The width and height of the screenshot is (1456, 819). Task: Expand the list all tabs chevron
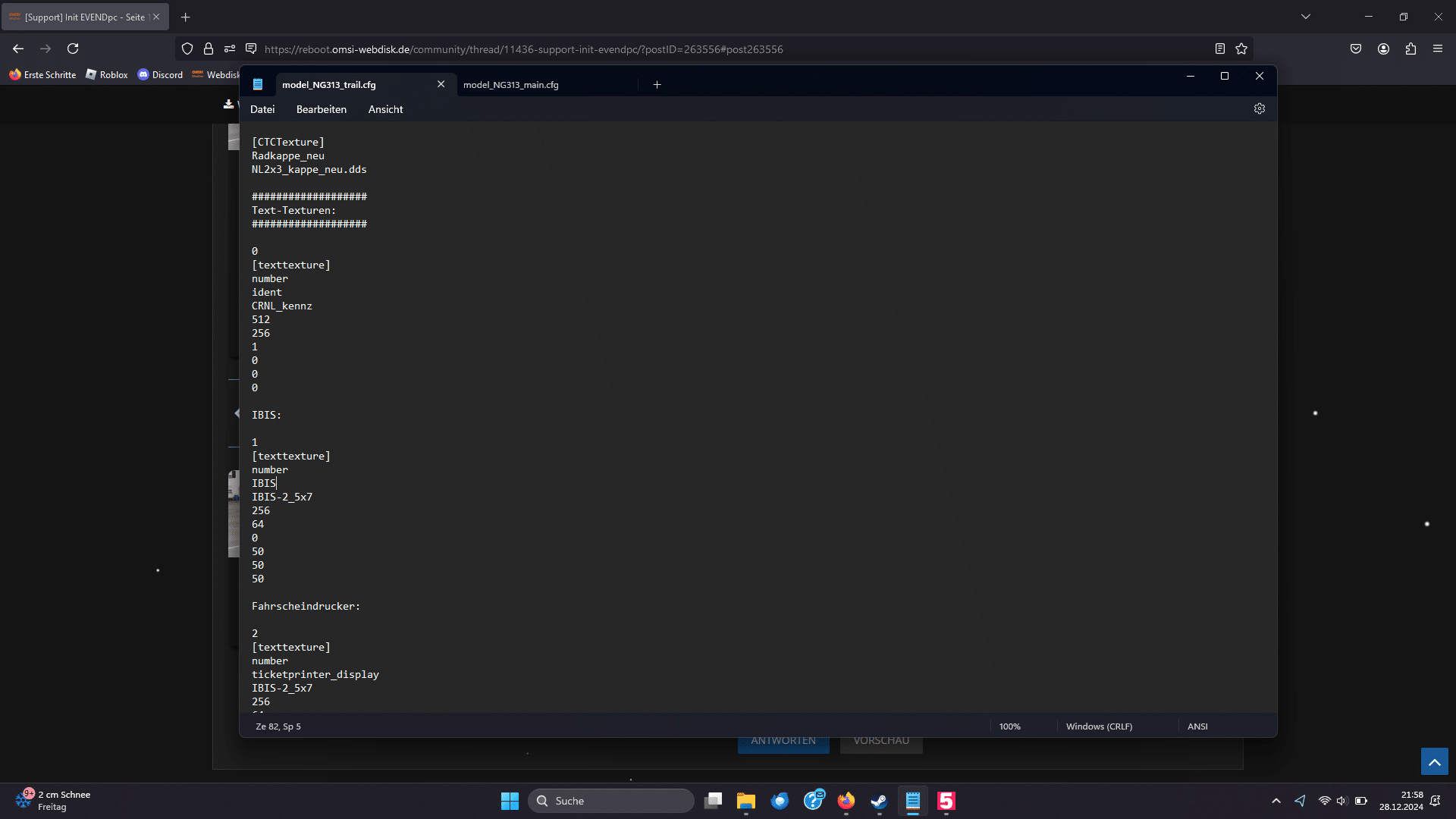[x=1306, y=17]
